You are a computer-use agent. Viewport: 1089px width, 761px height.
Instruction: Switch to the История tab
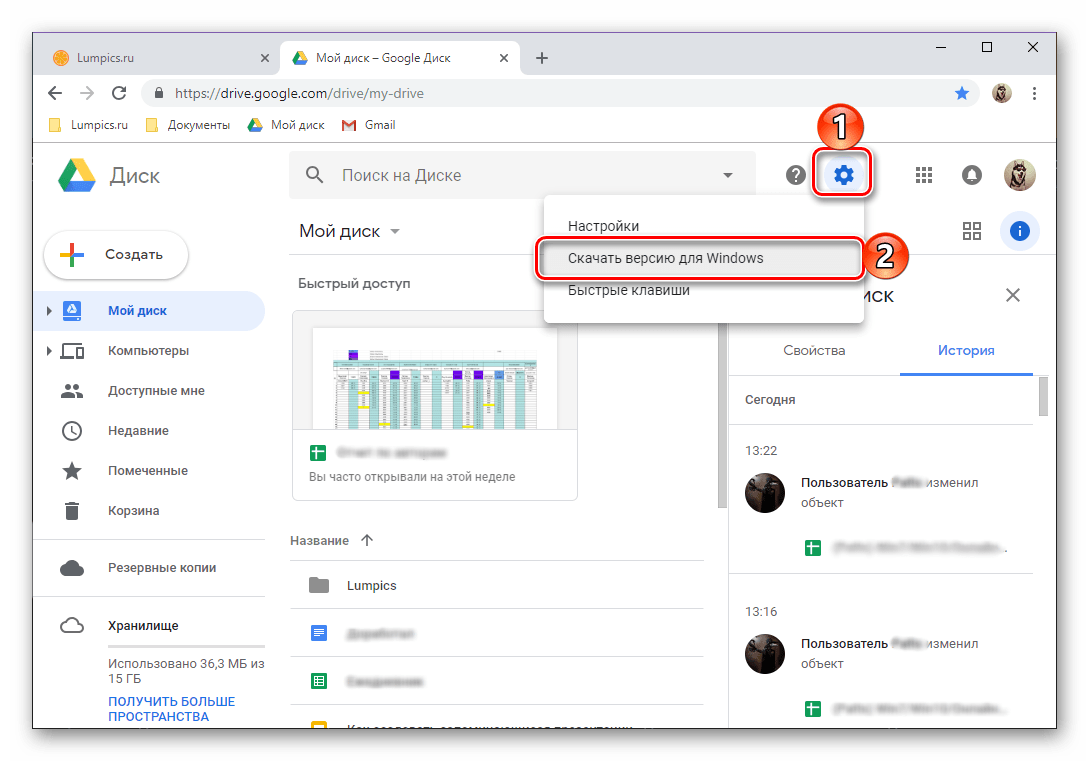966,351
